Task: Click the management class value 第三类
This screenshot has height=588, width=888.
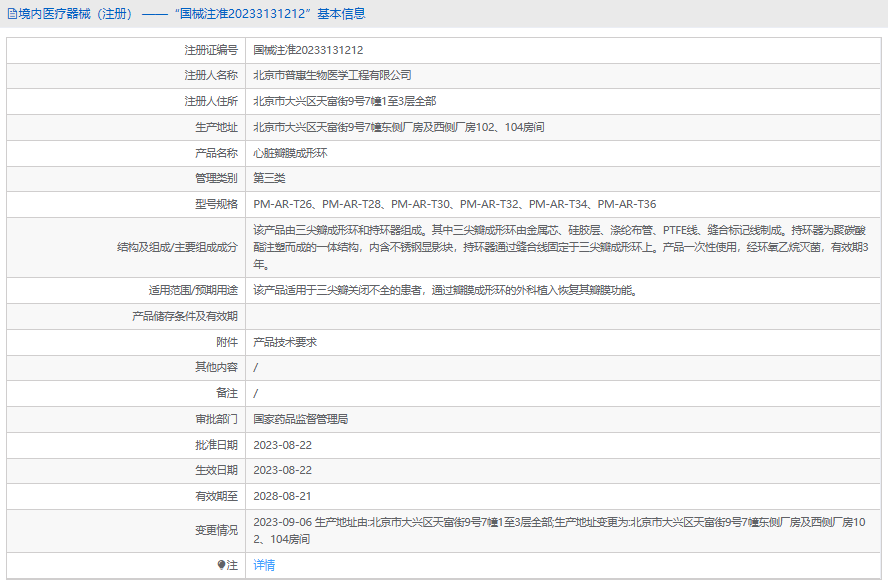Action: pos(269,178)
